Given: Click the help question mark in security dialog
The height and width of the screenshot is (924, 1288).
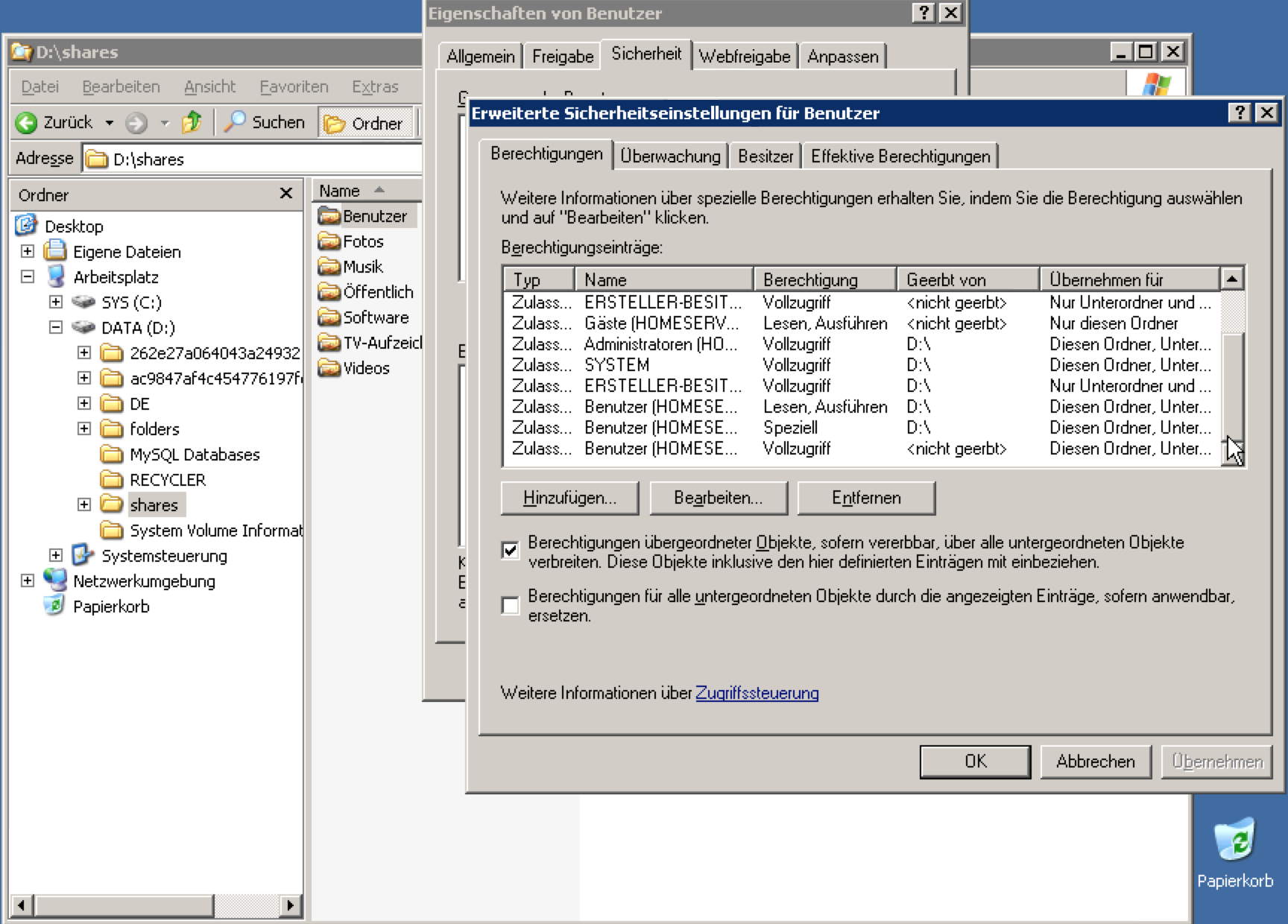Looking at the screenshot, I should [1239, 113].
